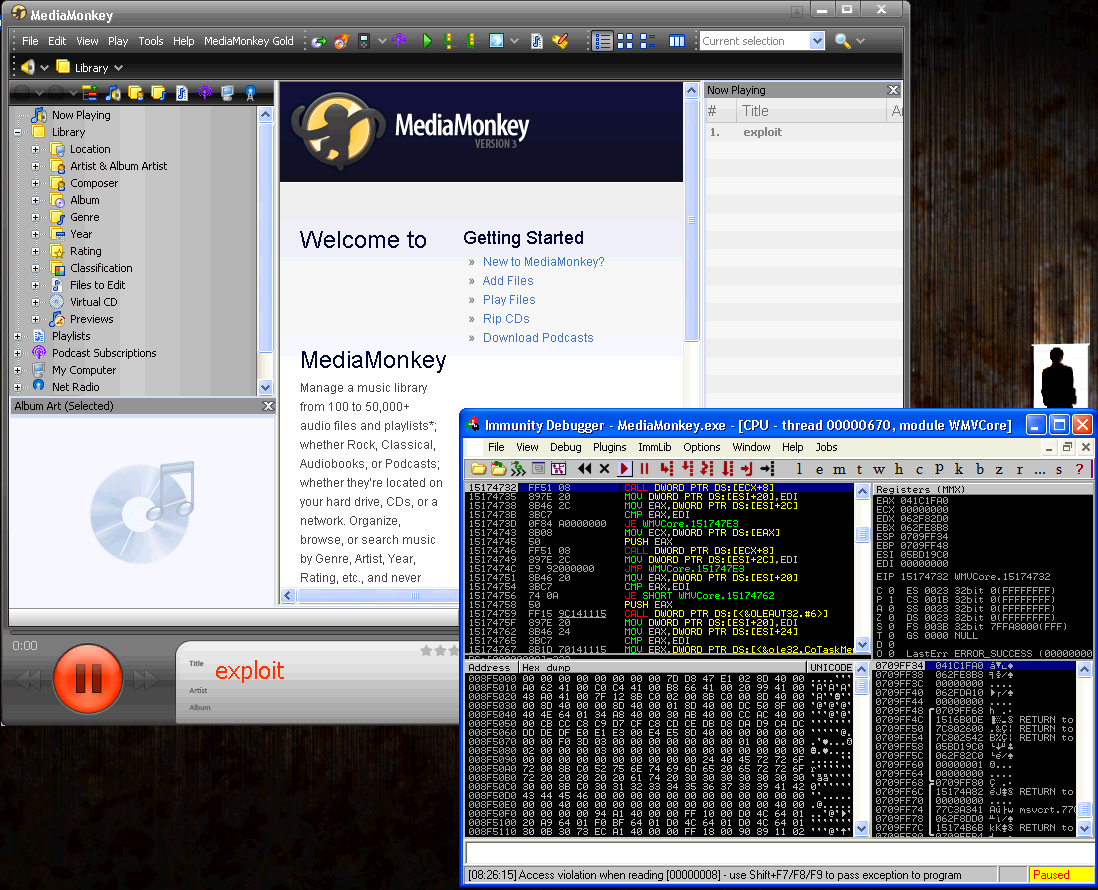Screen dimensions: 1098x890
Task: Collapse the Library tree node
Action: tap(18, 132)
